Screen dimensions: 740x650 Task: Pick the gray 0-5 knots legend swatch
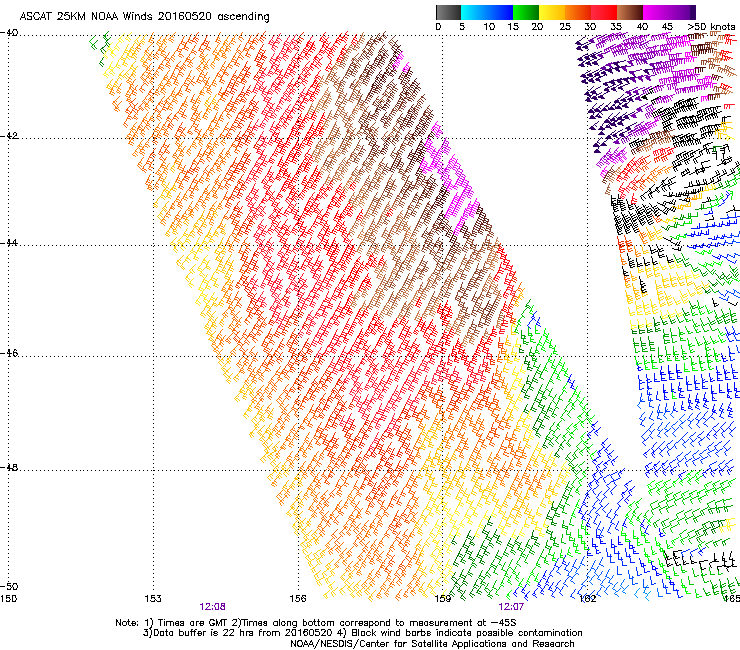tap(448, 12)
